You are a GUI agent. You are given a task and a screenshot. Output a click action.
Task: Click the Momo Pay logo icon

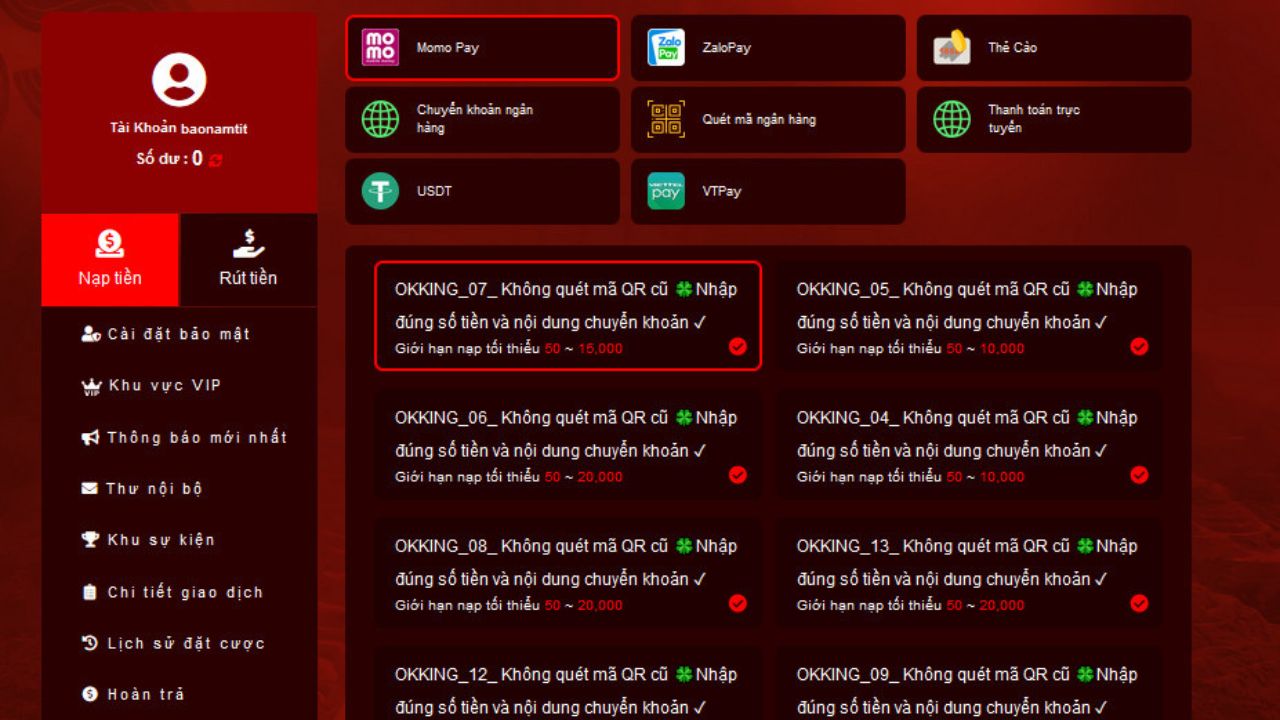[x=380, y=47]
